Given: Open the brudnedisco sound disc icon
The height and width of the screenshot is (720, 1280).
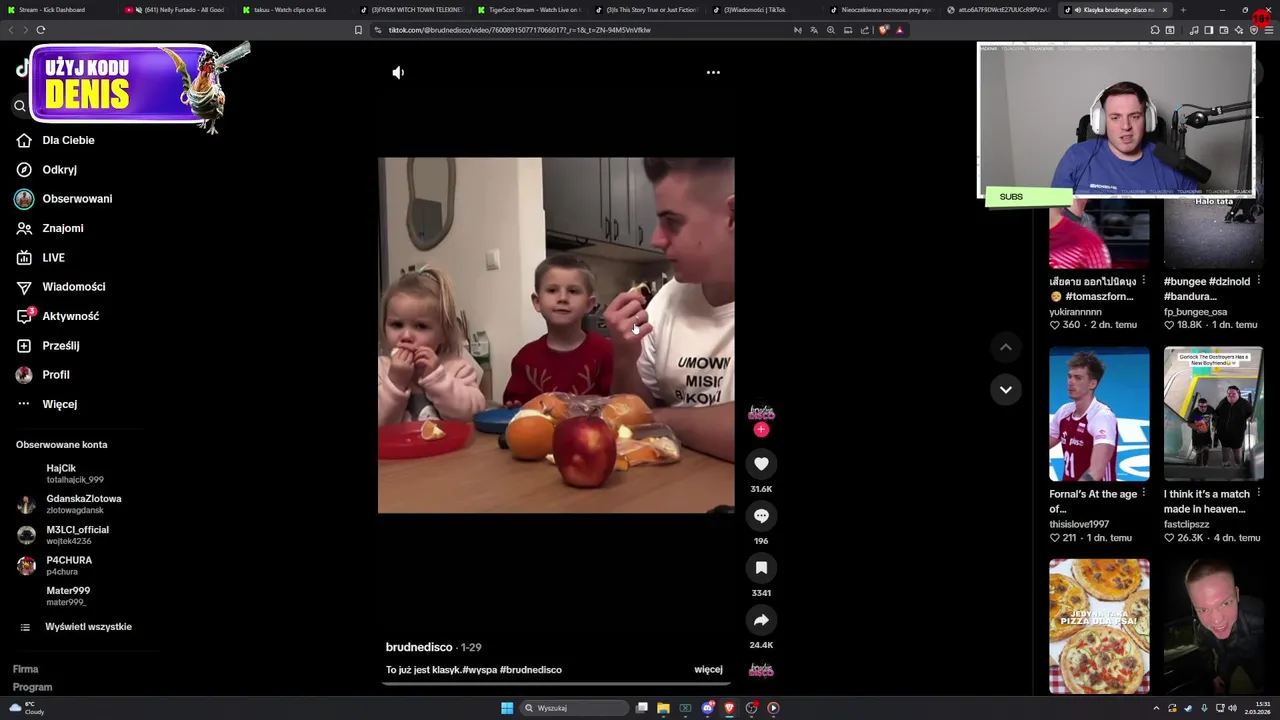Looking at the screenshot, I should click(x=761, y=670).
